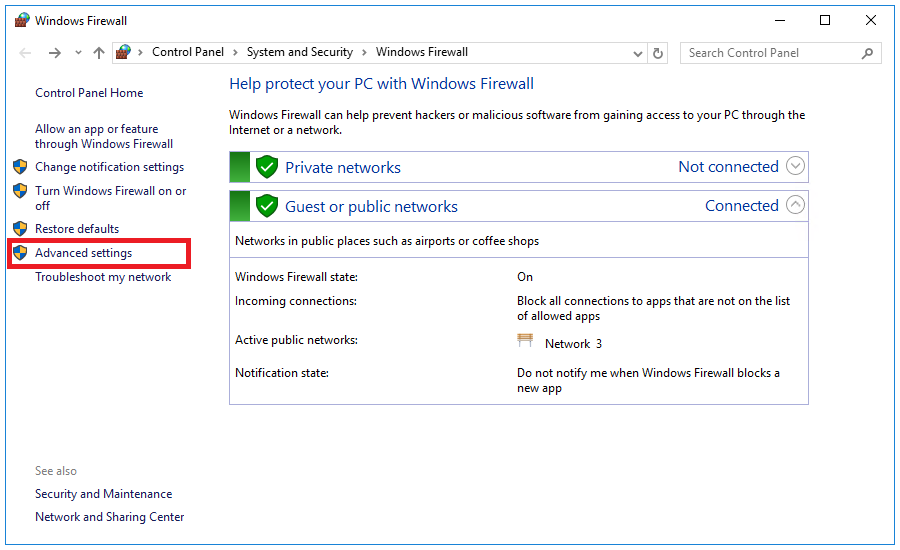Screen dimensions: 900x550
Task: Open Allow an app or feature link
Action: coord(104,137)
